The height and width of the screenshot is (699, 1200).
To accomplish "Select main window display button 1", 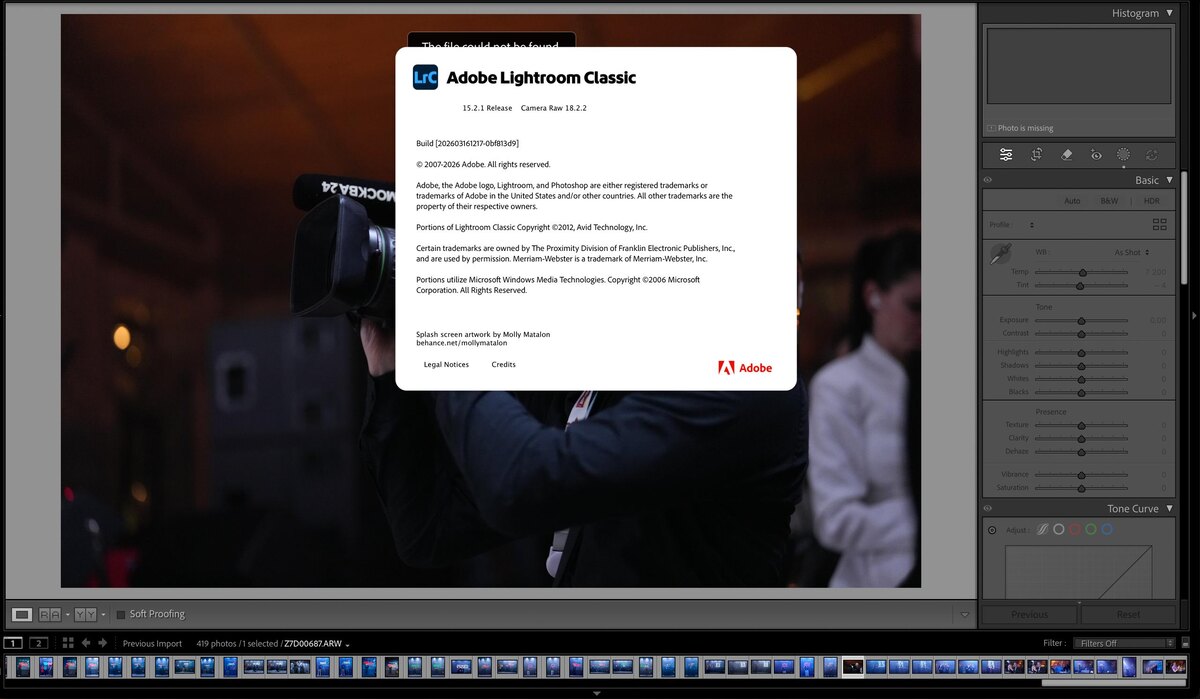I will coord(13,643).
